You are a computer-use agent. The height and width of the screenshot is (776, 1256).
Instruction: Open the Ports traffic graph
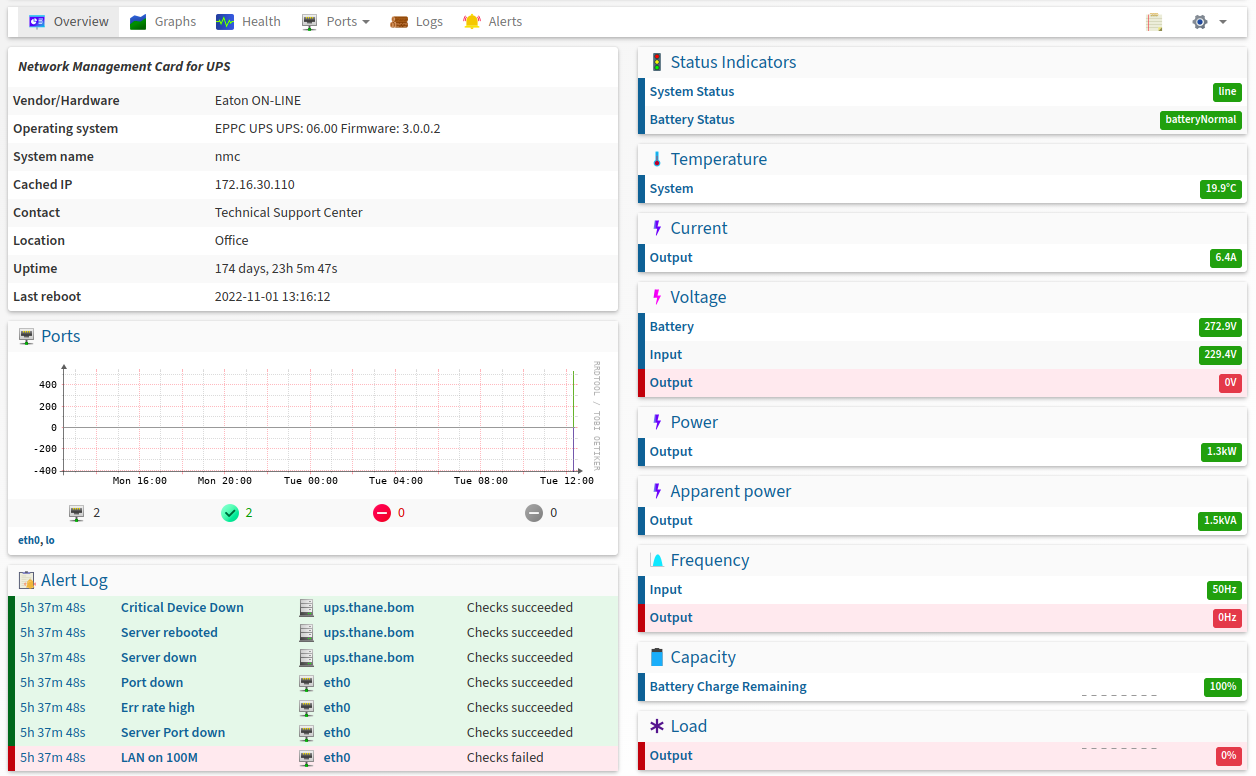tap(313, 425)
